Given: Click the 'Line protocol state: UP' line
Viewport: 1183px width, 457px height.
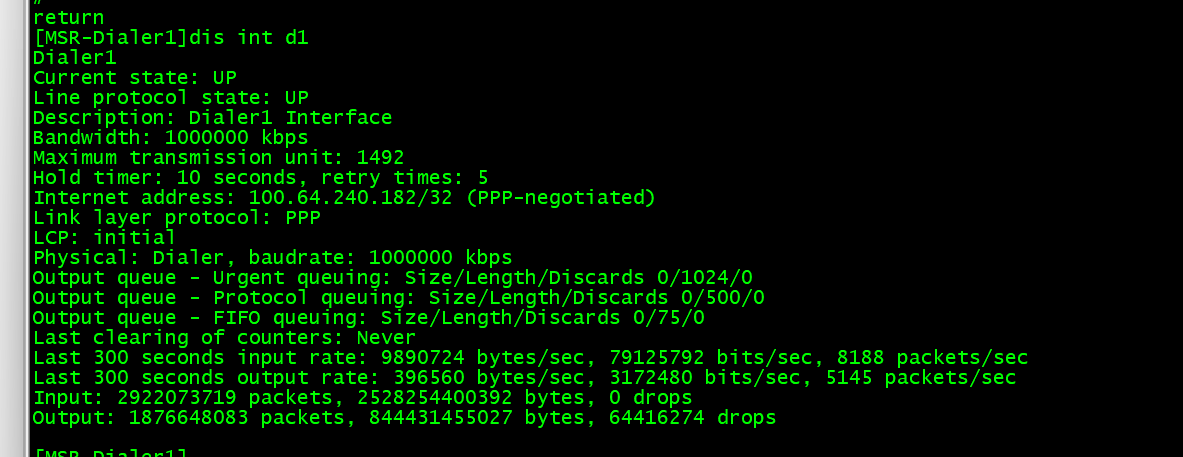Looking at the screenshot, I should 170,97.
